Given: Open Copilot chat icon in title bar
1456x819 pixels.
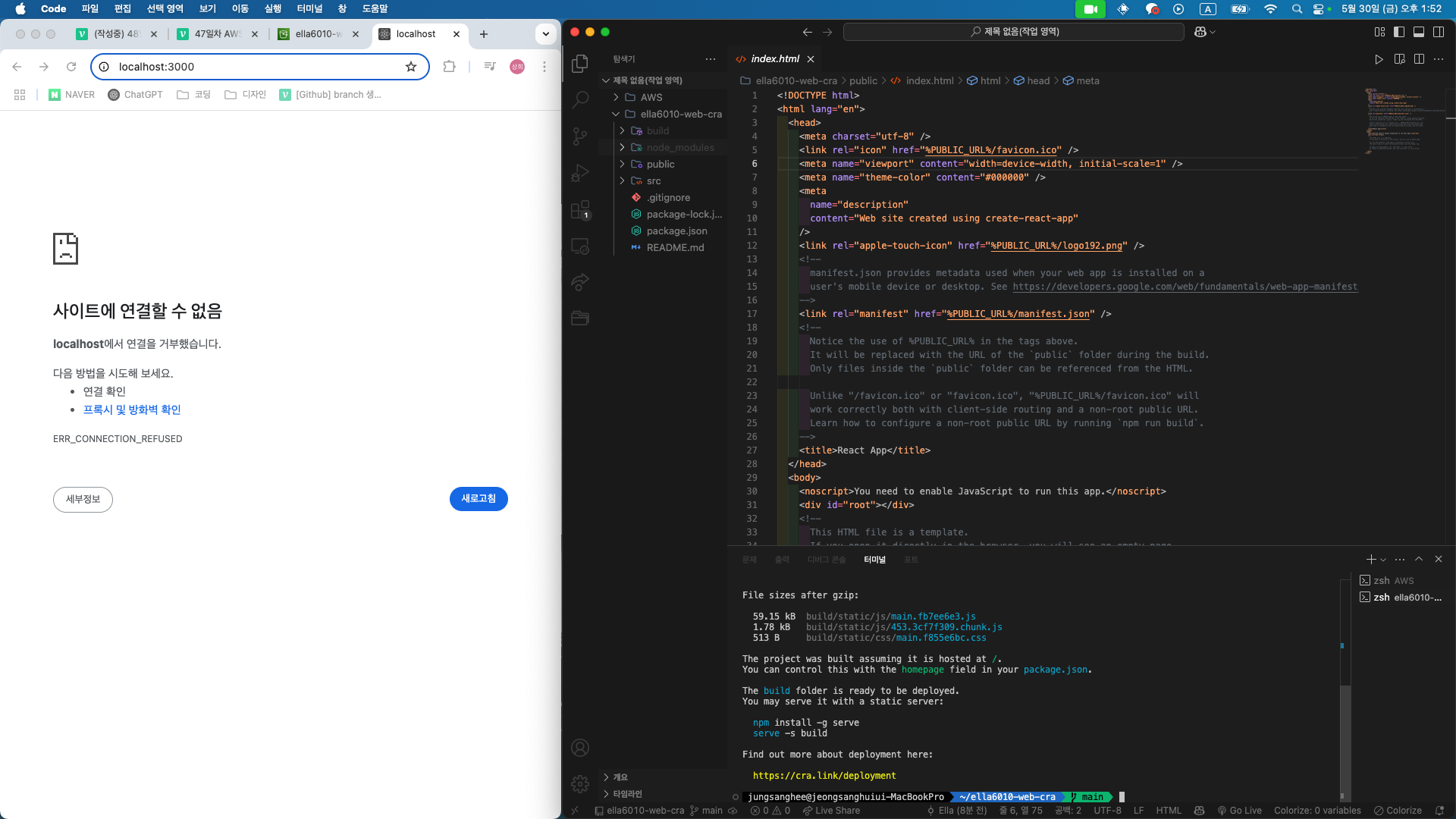Looking at the screenshot, I should [1200, 32].
